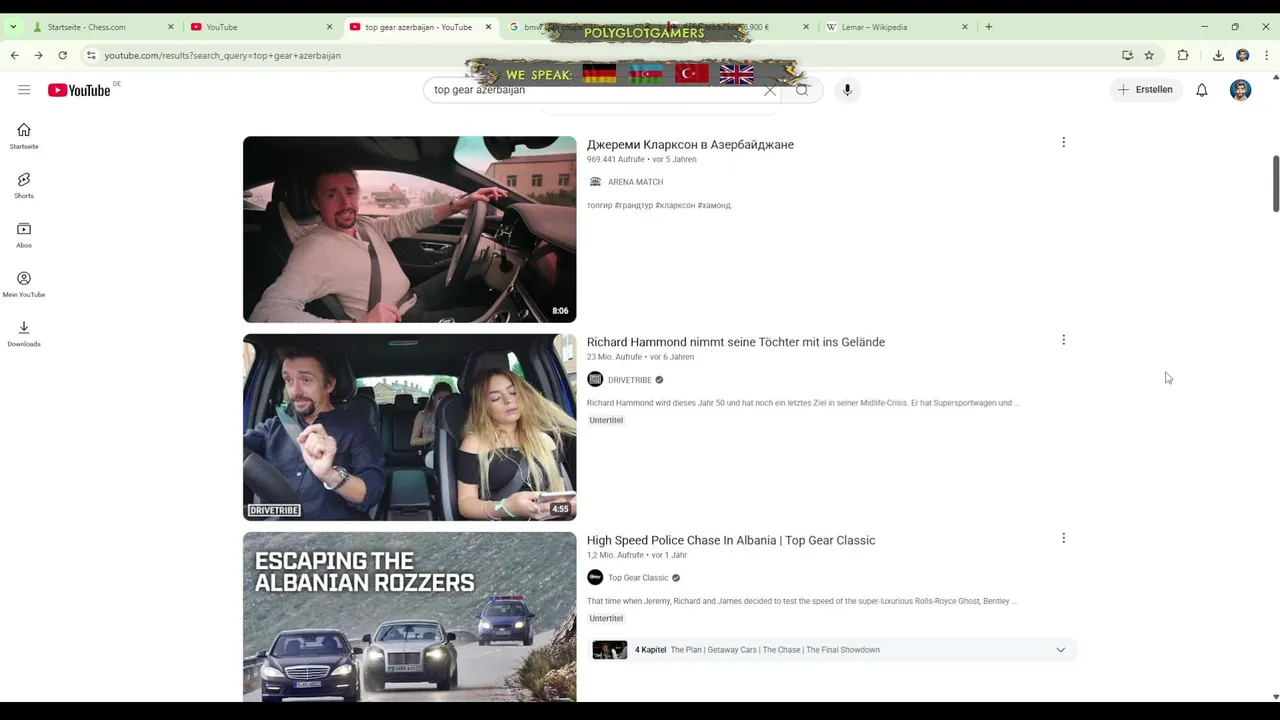Go back with the browser back arrow

coord(14,55)
